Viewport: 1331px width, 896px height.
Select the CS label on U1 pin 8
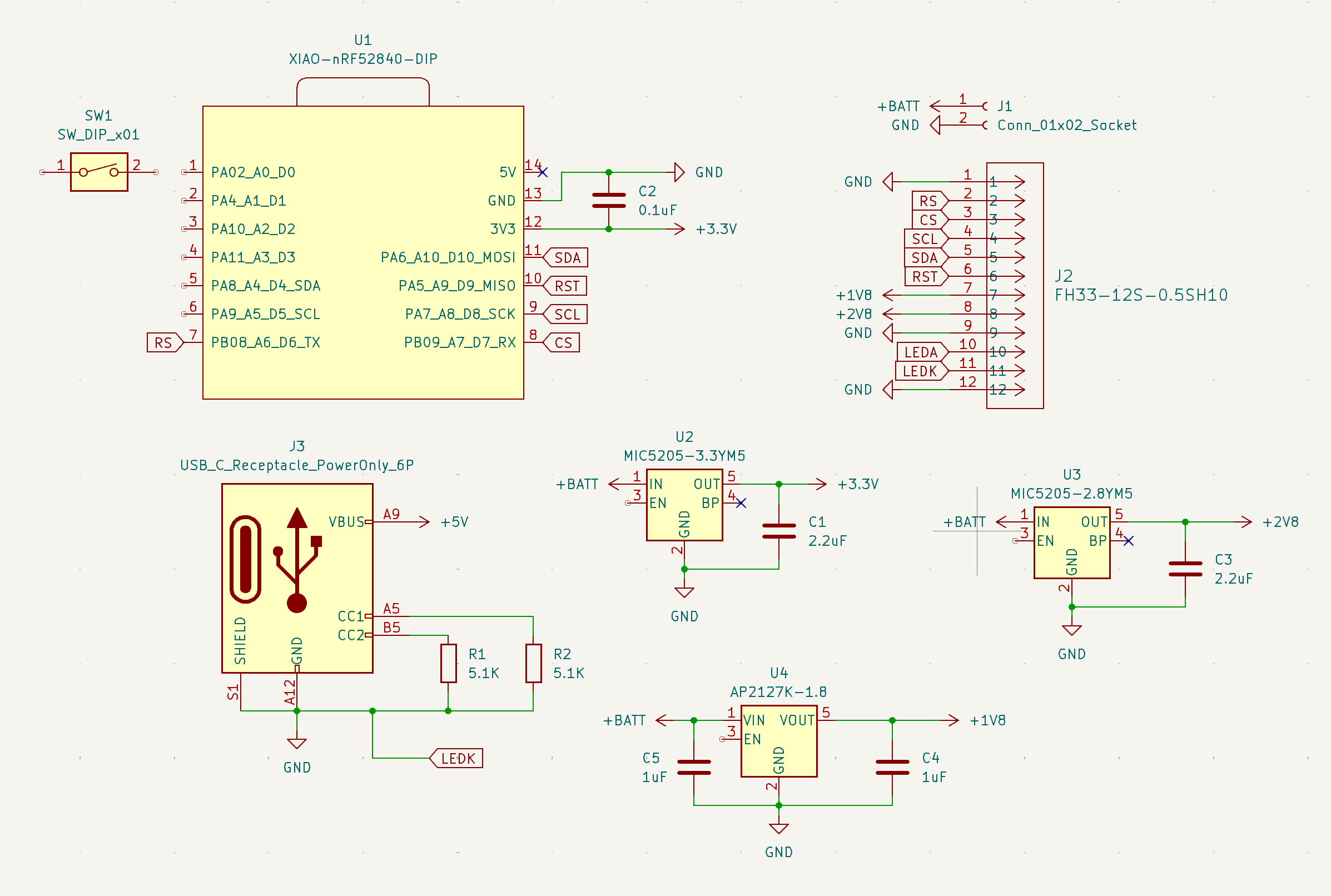(x=560, y=343)
